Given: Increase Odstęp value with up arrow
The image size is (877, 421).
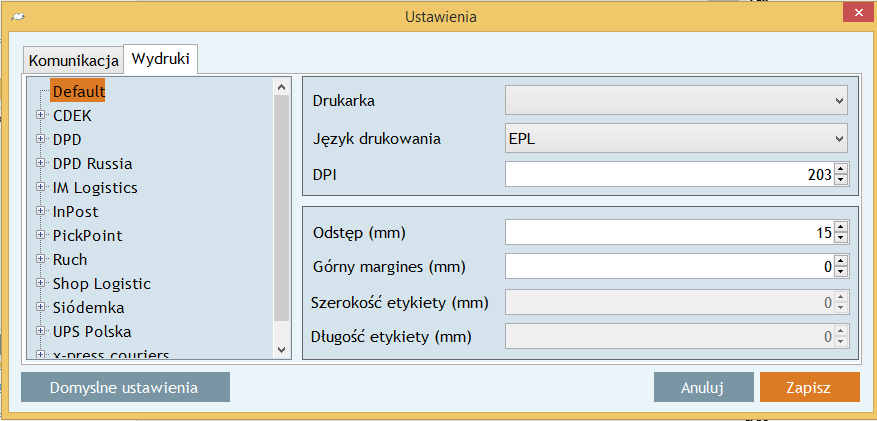Looking at the screenshot, I should [x=841, y=226].
